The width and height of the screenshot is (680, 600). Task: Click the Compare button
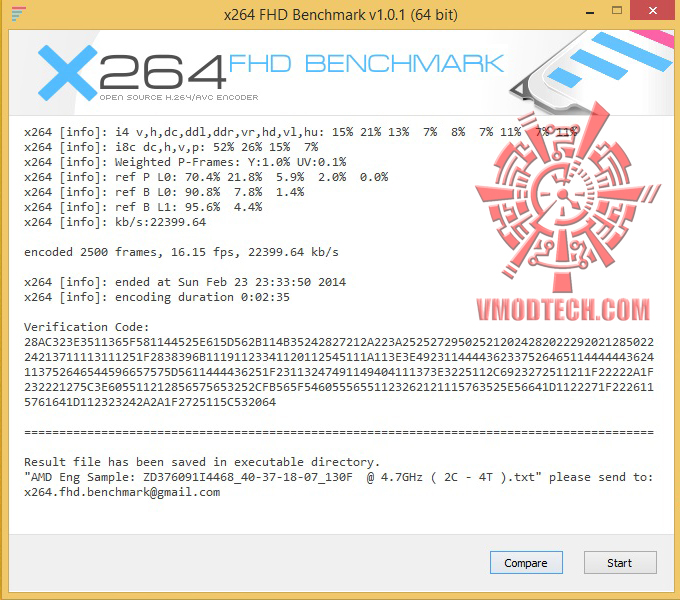coord(526,563)
